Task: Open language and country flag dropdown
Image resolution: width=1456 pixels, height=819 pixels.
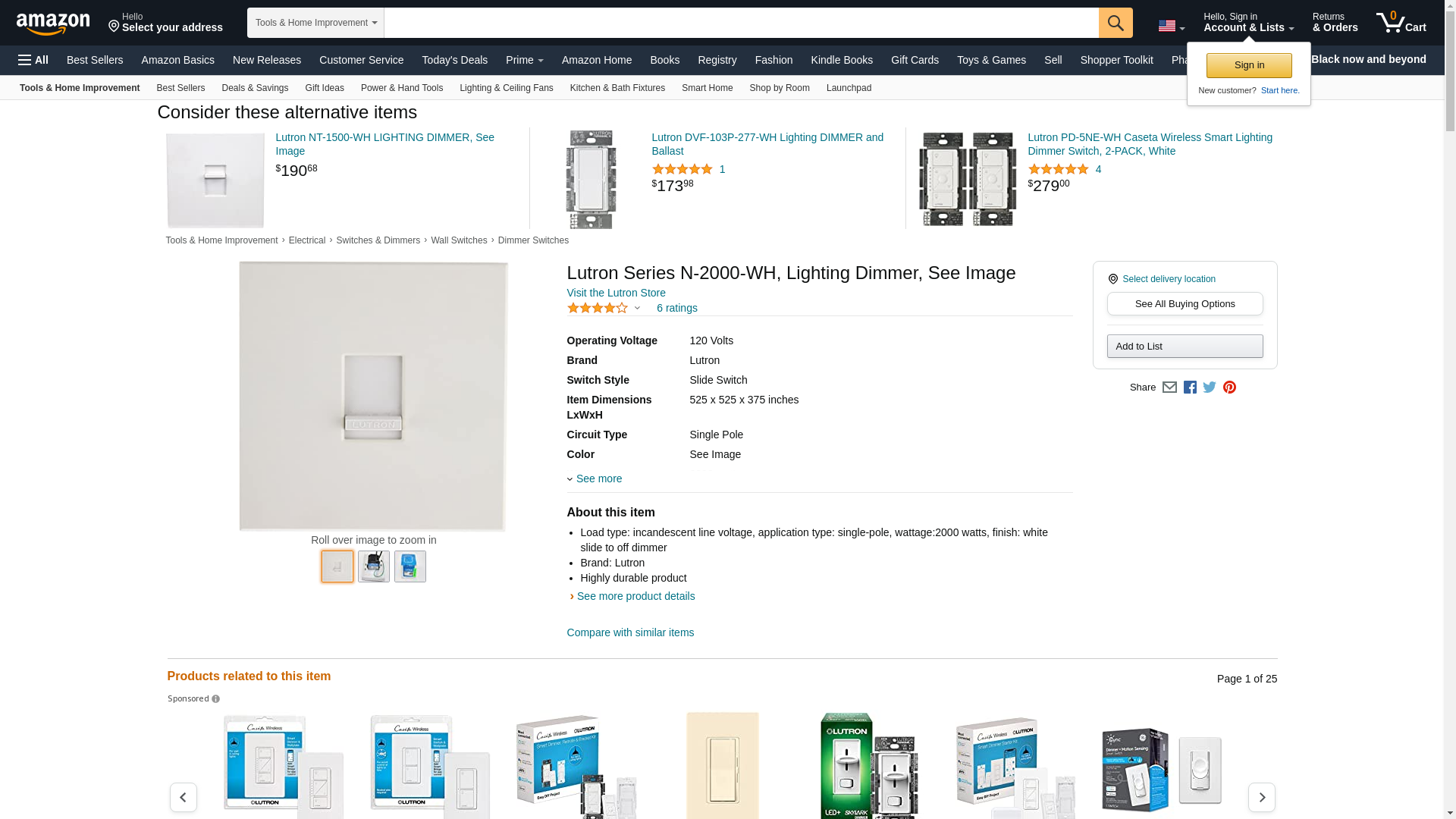Action: [x=1171, y=27]
